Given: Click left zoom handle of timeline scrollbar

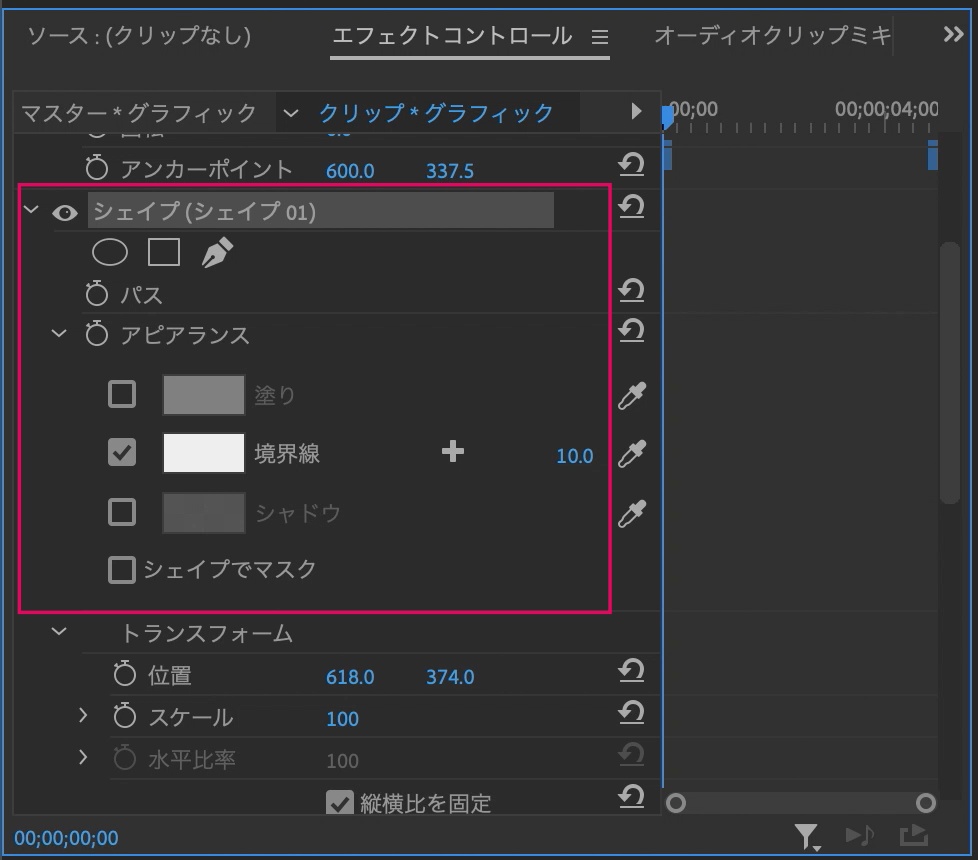Looking at the screenshot, I should [x=676, y=803].
